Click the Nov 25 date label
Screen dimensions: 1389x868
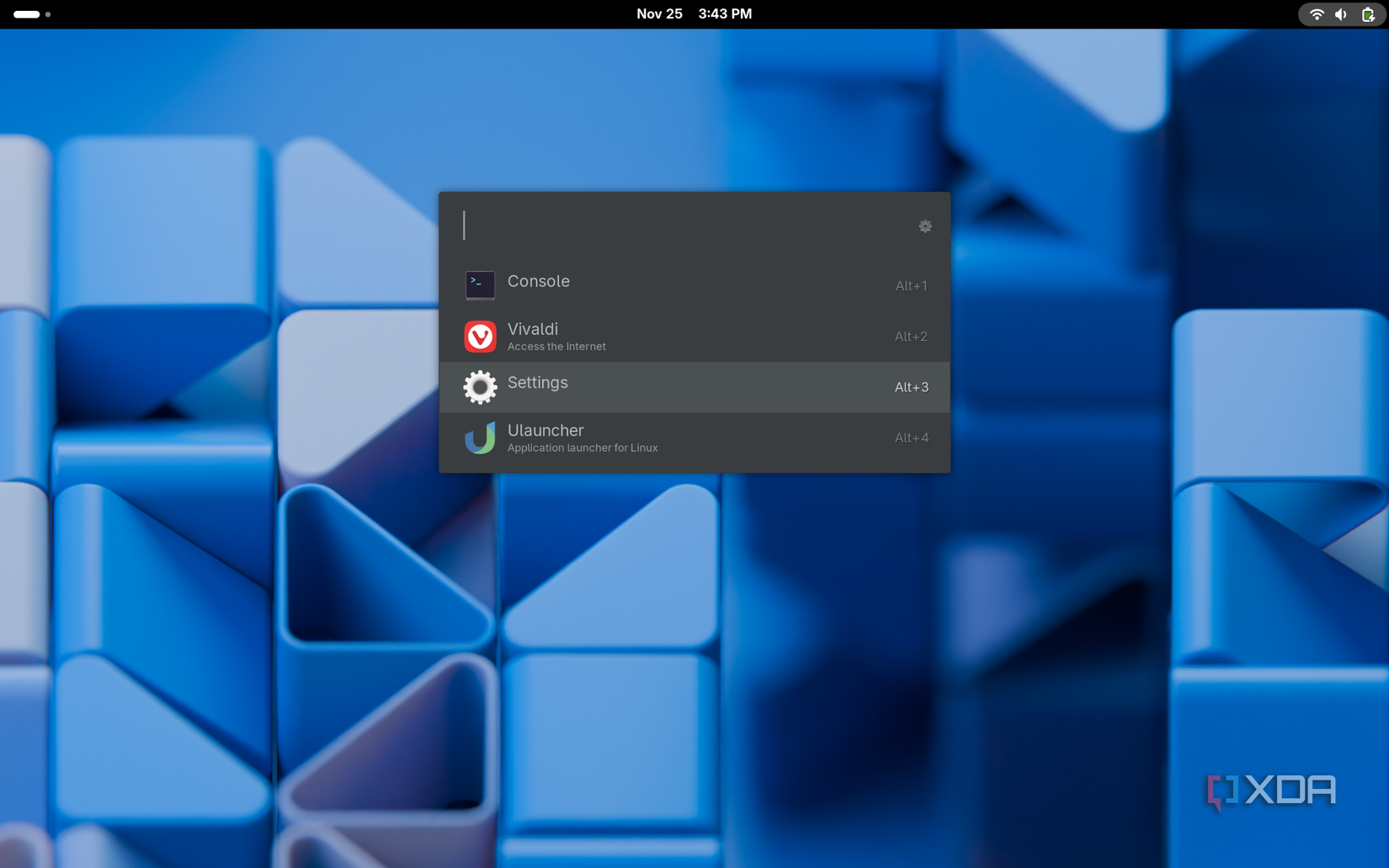point(660,13)
